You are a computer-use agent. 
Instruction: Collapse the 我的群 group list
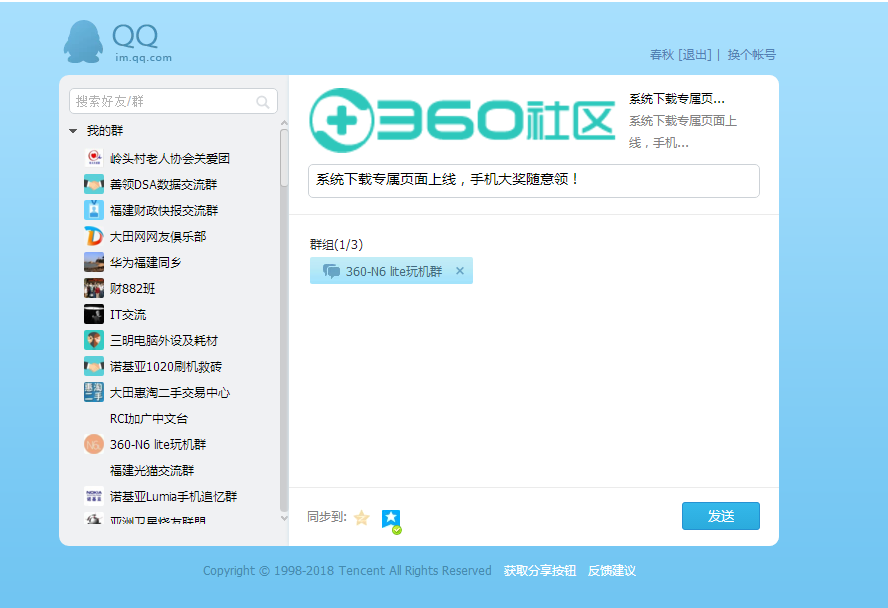tap(73, 131)
